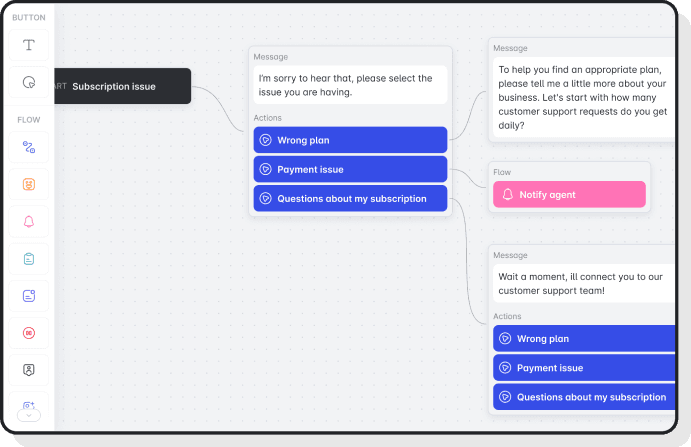Click "Payment issue" in the bottom-right node
This screenshot has width=691, height=447.
pos(584,367)
